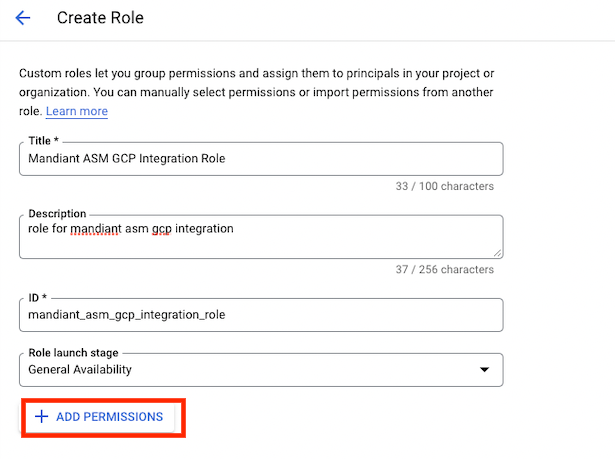Viewport: 615px width, 459px height.
Task: Open the General Availability combo box
Action: tap(261, 370)
